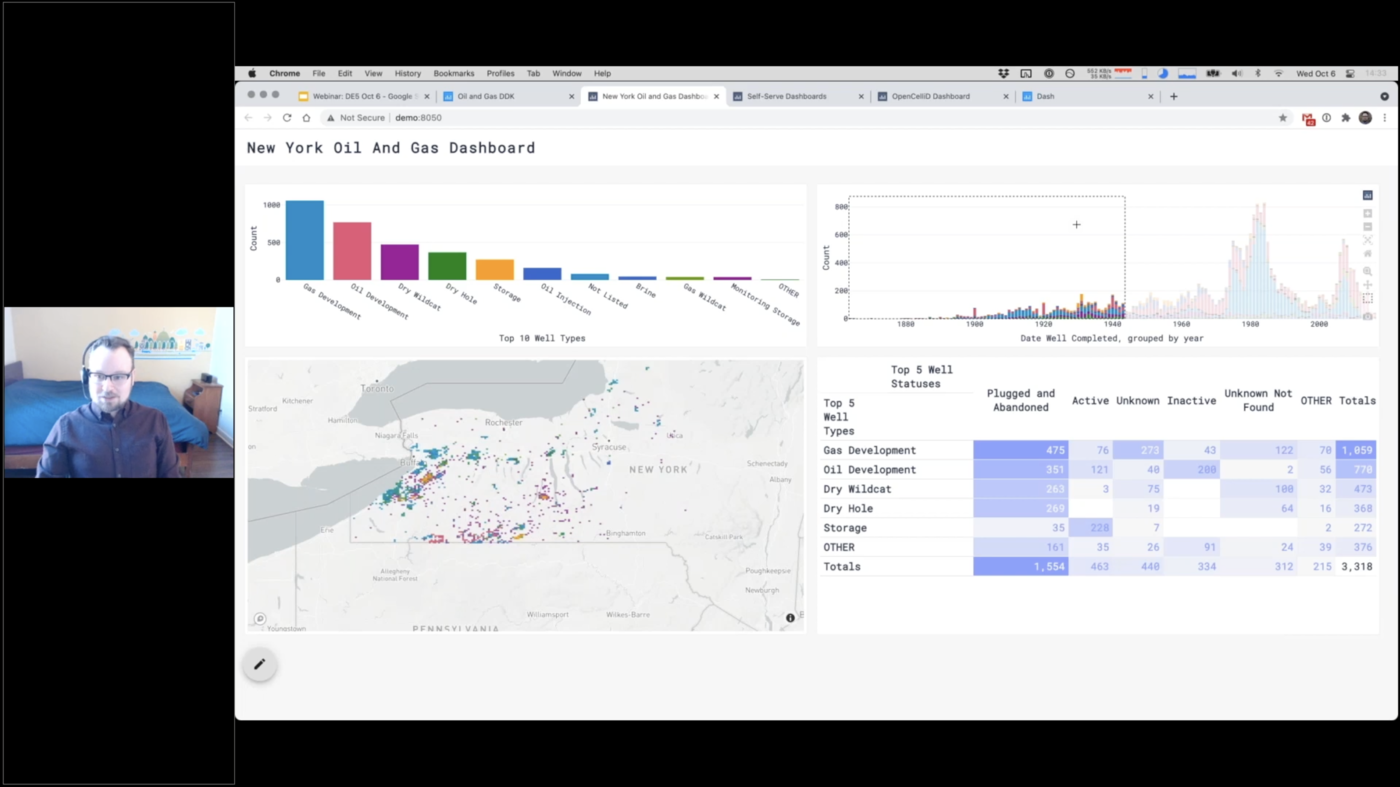Click the Rochester label on the map
This screenshot has width=1400, height=787.
[503, 422]
